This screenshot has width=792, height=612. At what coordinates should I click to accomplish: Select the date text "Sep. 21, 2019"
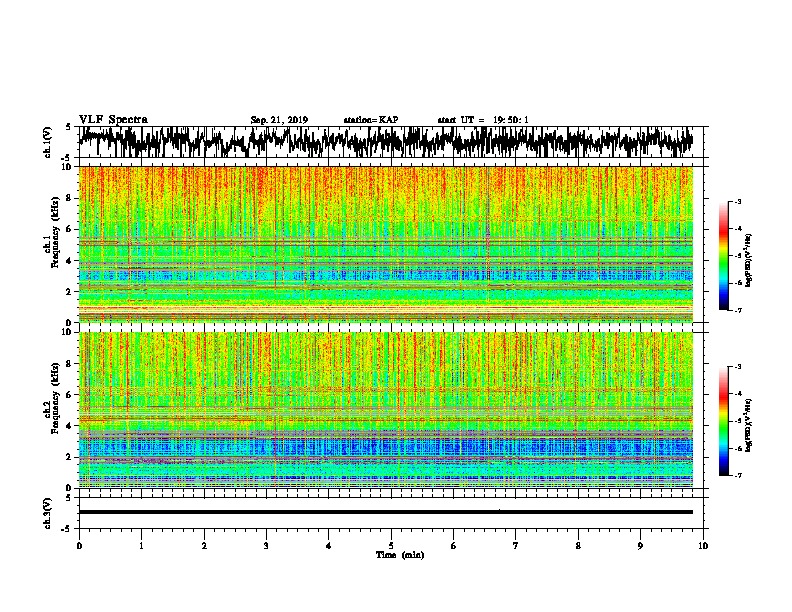click(279, 120)
